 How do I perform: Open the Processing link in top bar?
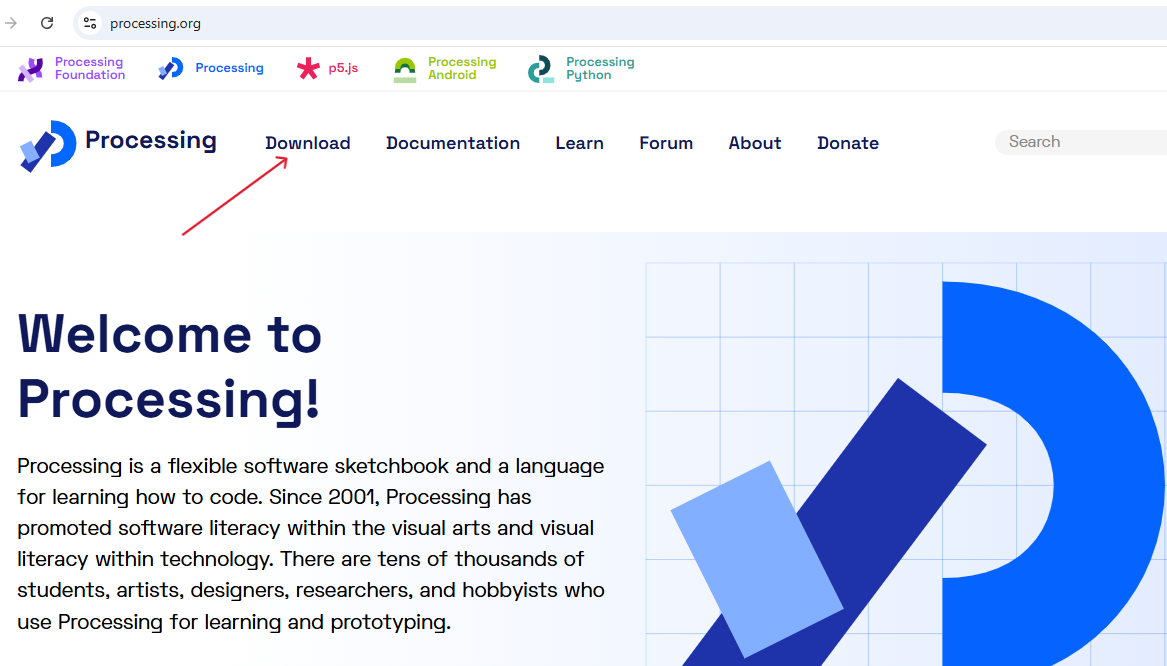(229, 68)
